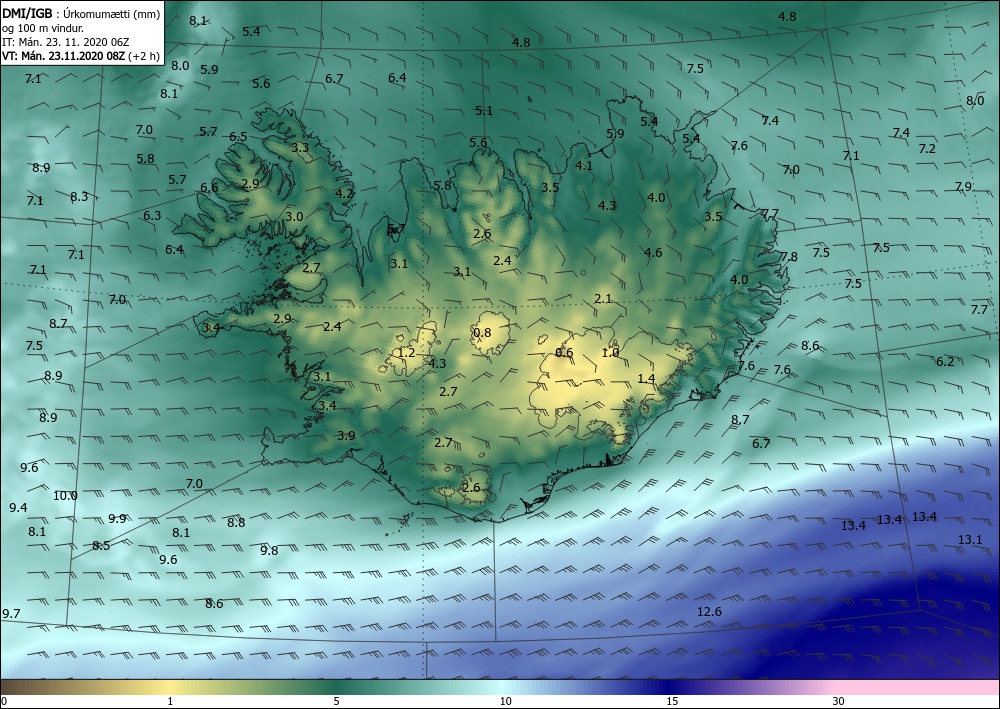Screen dimensions: 1000x709
Task: Click the map value "7.2"
Action: point(927,149)
